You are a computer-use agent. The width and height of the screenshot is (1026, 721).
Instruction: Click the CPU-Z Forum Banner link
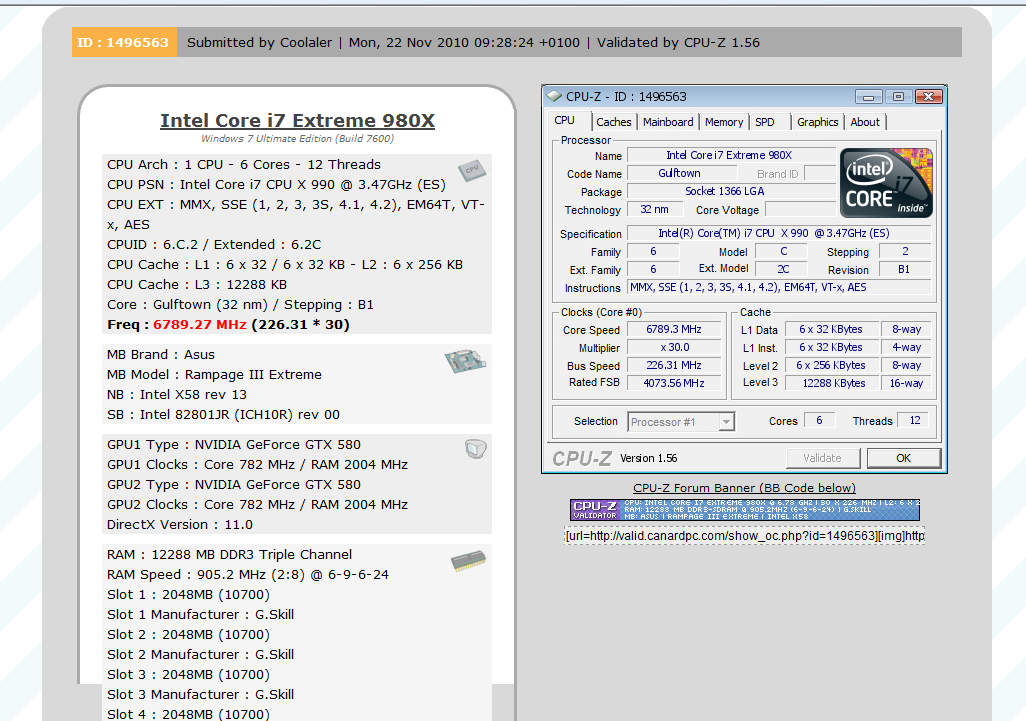[744, 488]
